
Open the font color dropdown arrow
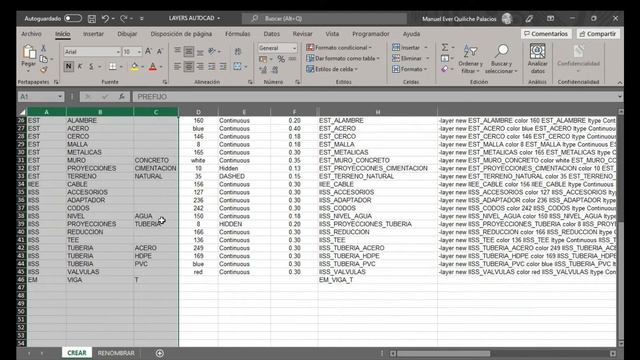161,67
